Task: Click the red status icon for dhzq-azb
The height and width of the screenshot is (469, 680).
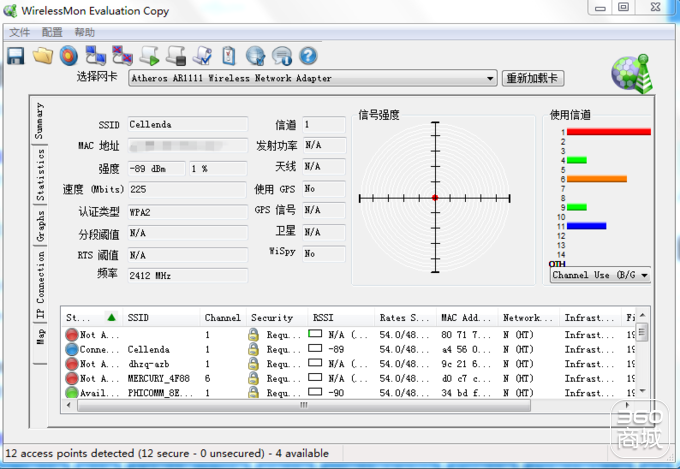Action: tap(72, 364)
